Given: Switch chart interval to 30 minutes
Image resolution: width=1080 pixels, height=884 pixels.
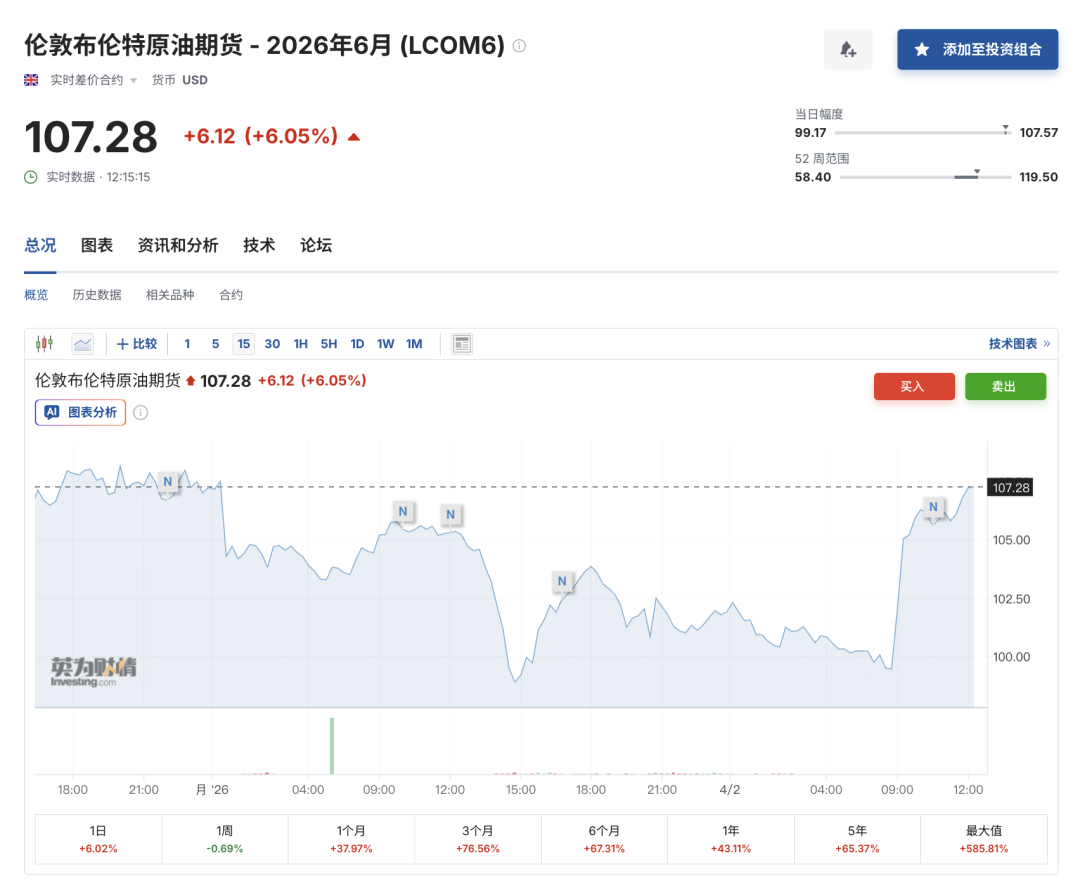Looking at the screenshot, I should click(272, 344).
